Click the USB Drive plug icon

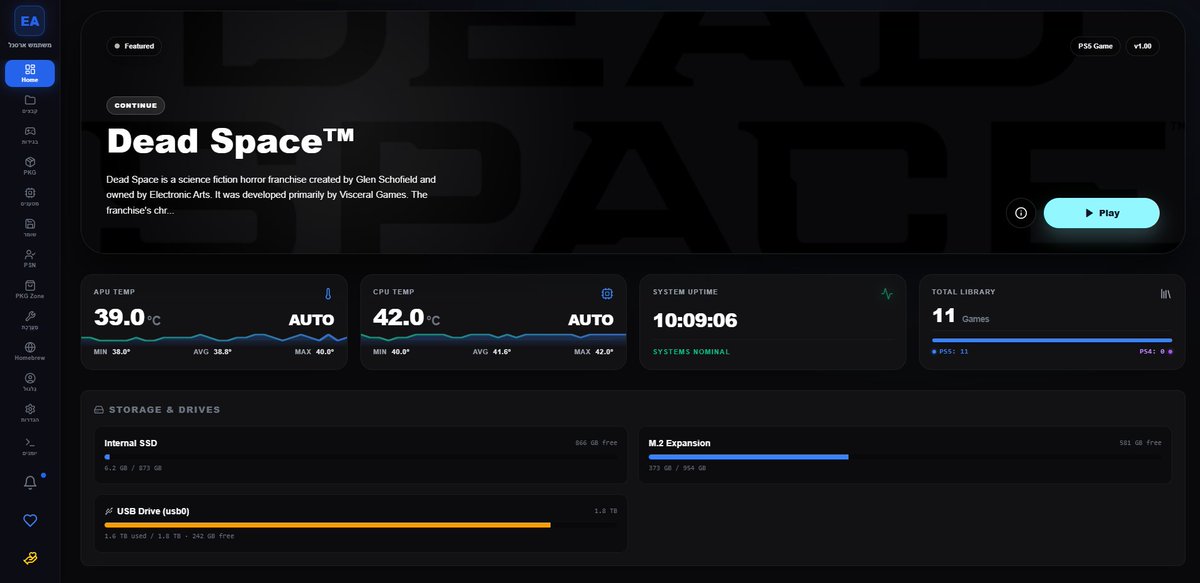[109, 511]
